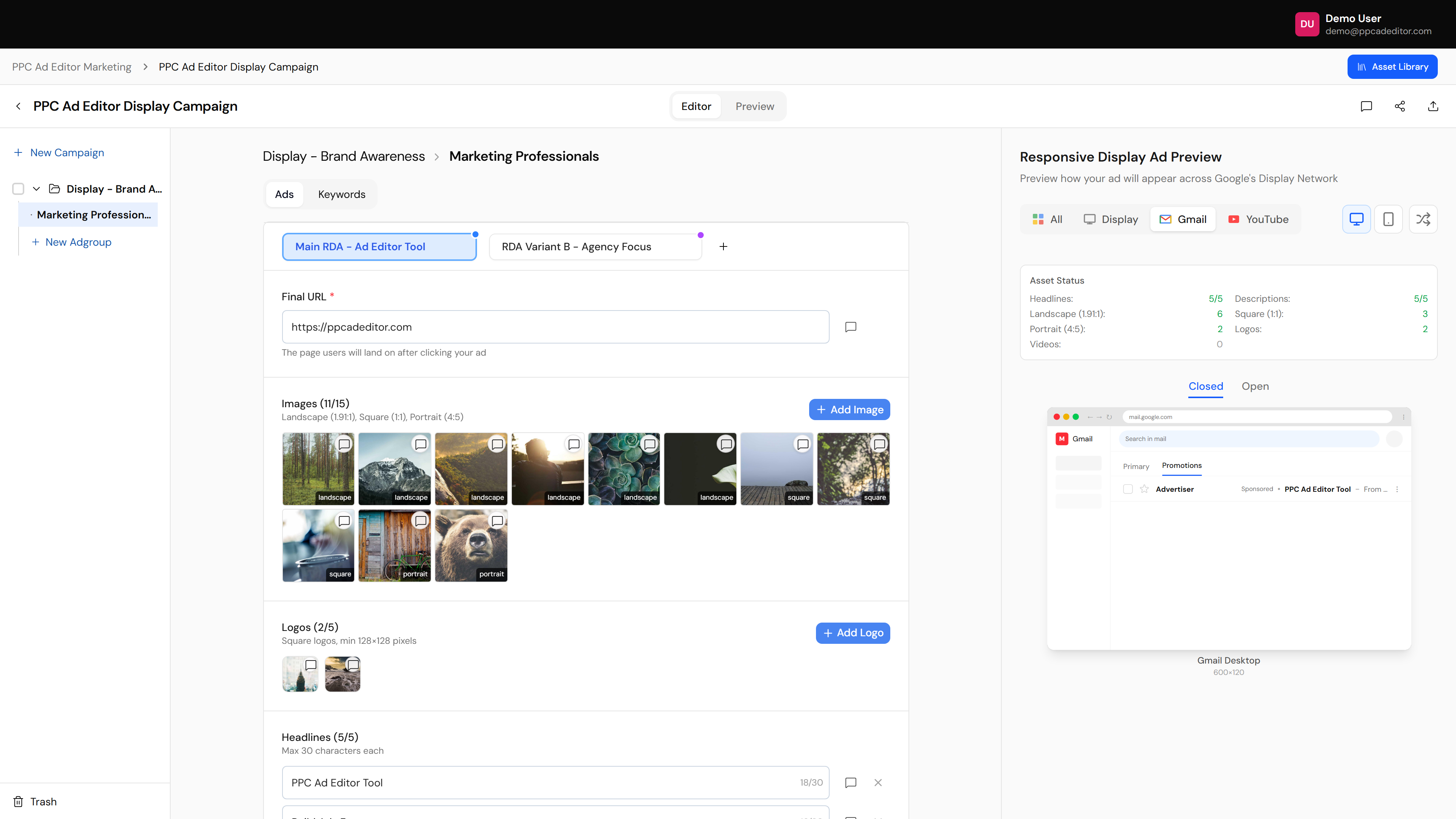Open the Keywords tab
The height and width of the screenshot is (819, 1456).
341,195
